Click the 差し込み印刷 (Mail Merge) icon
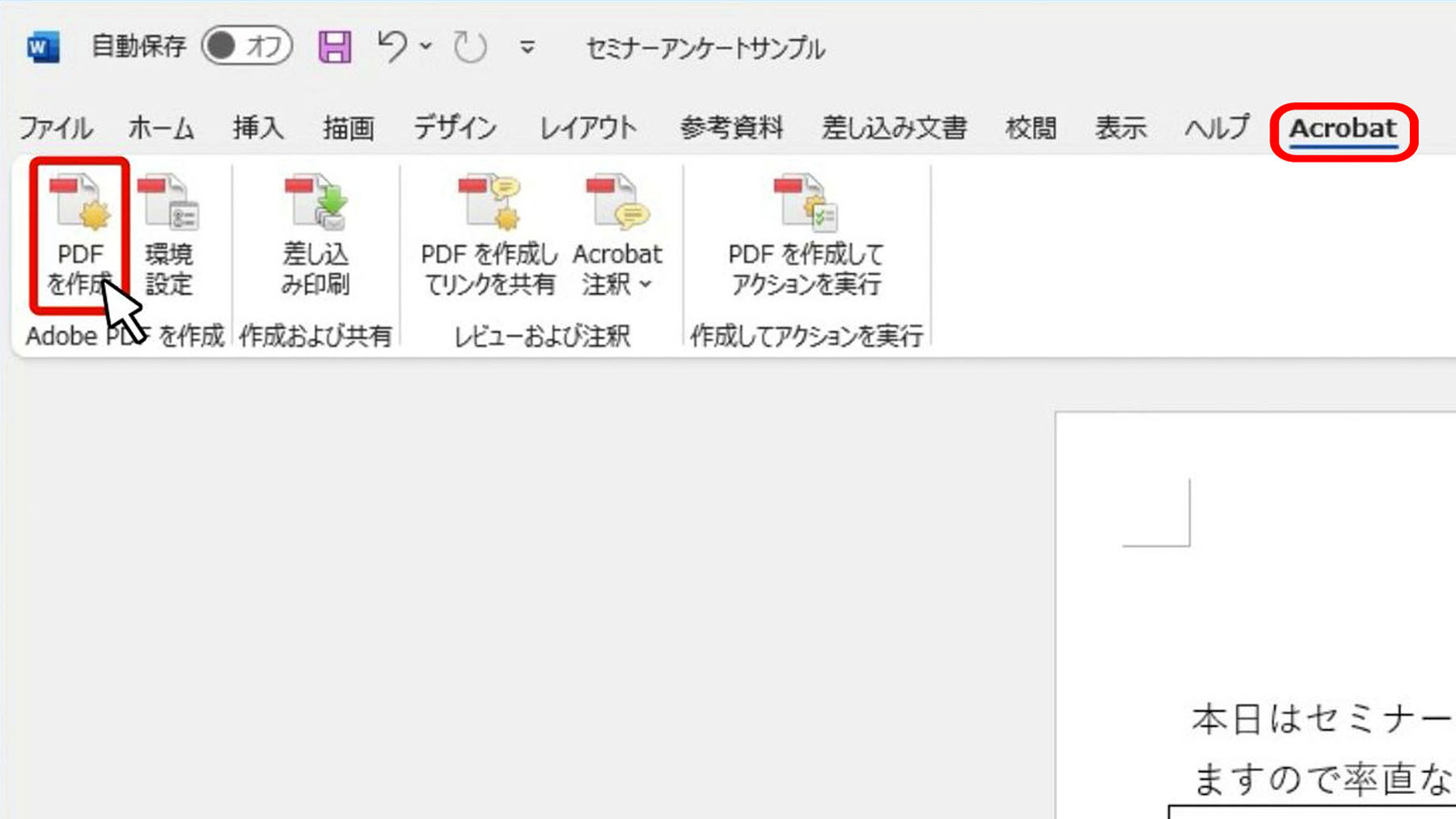Image resolution: width=1456 pixels, height=819 pixels. click(315, 236)
